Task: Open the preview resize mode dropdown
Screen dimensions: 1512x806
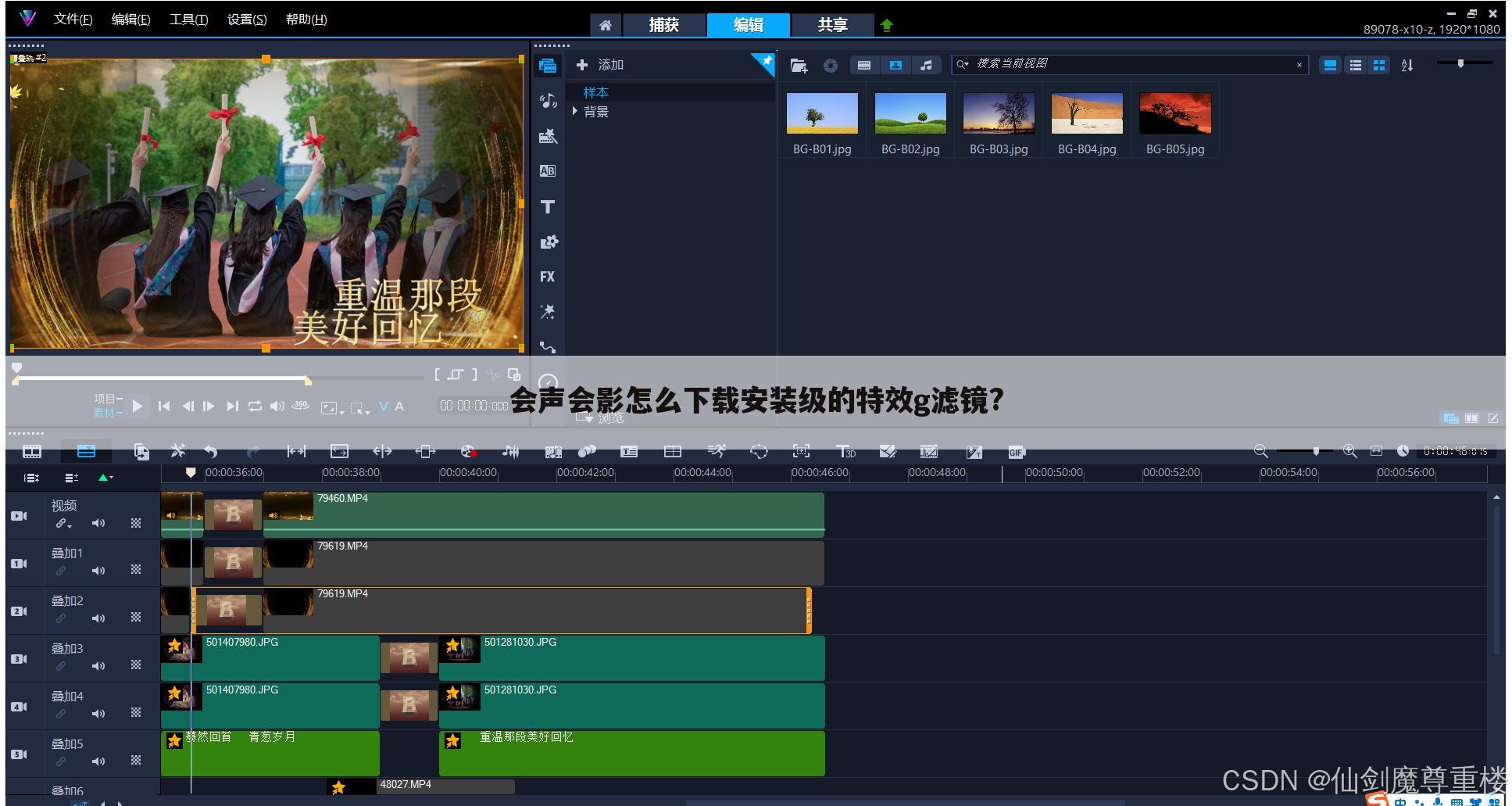Action: (x=332, y=408)
